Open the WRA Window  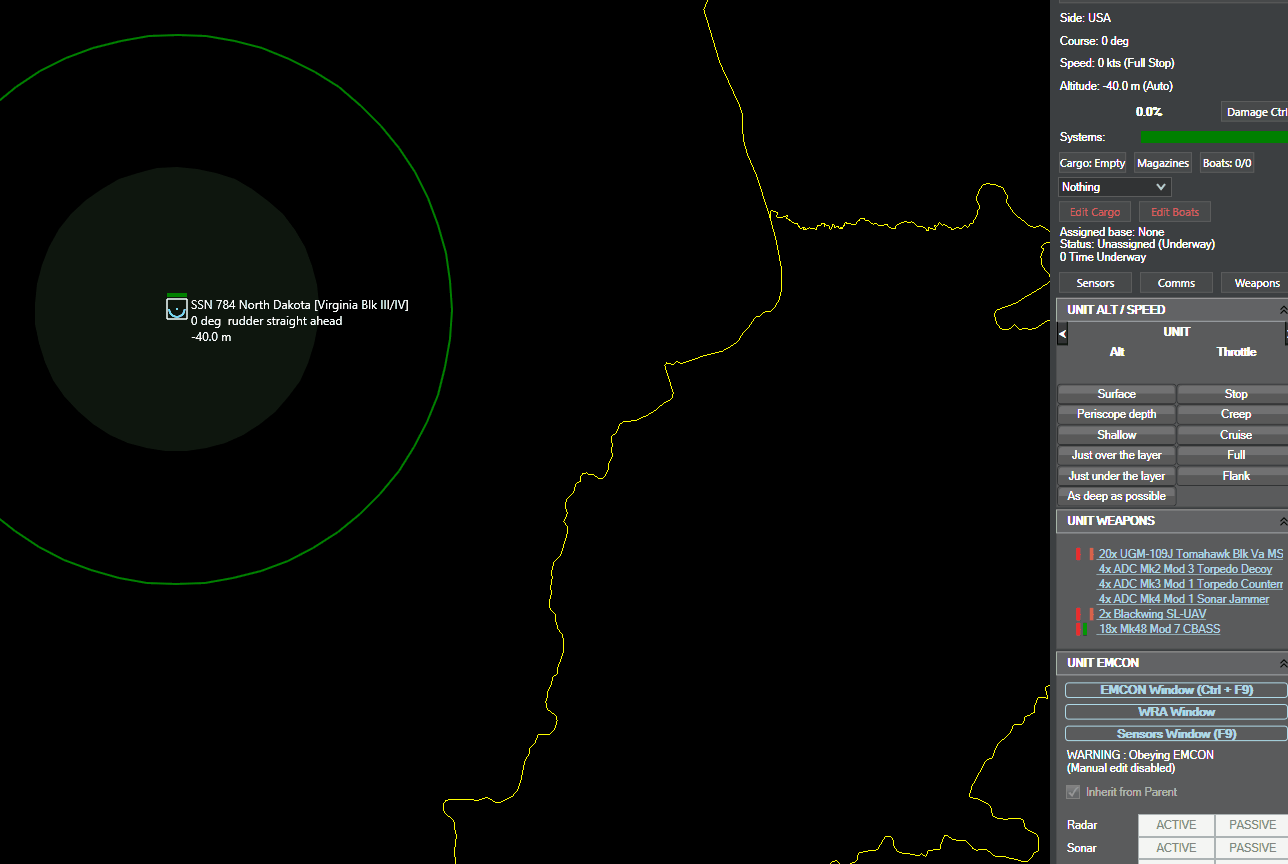tap(1176, 712)
